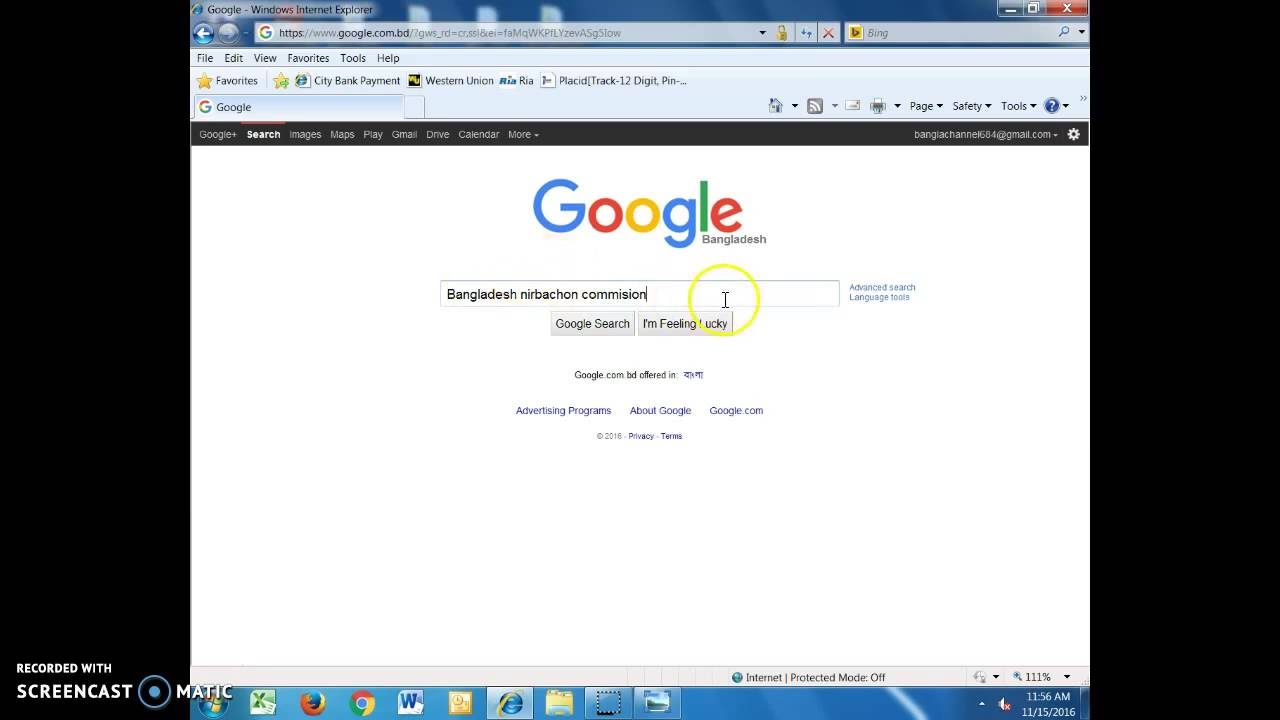
Task: Open the Images link in Google bar
Action: pos(305,134)
